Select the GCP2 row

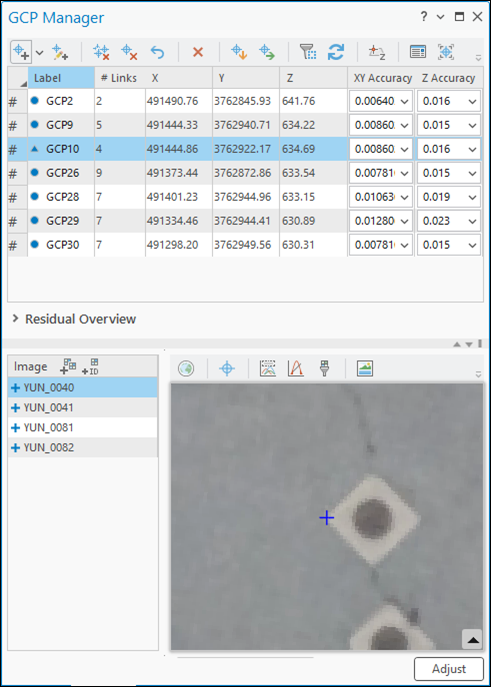tap(245, 101)
